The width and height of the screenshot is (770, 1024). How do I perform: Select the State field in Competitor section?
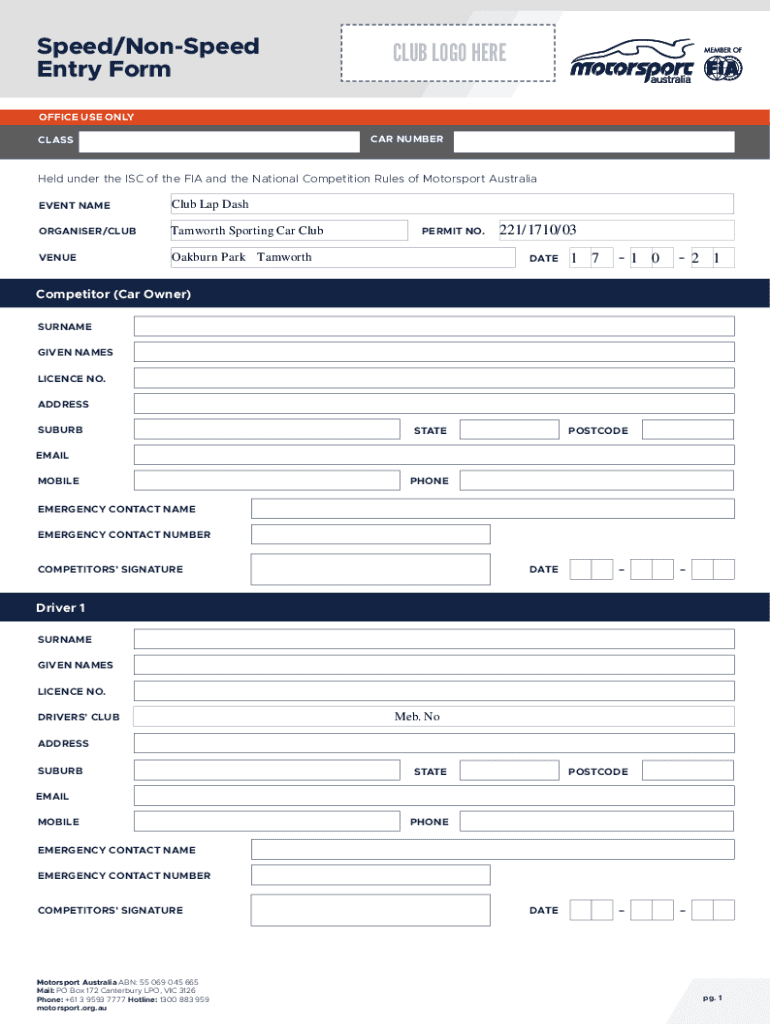coord(509,430)
